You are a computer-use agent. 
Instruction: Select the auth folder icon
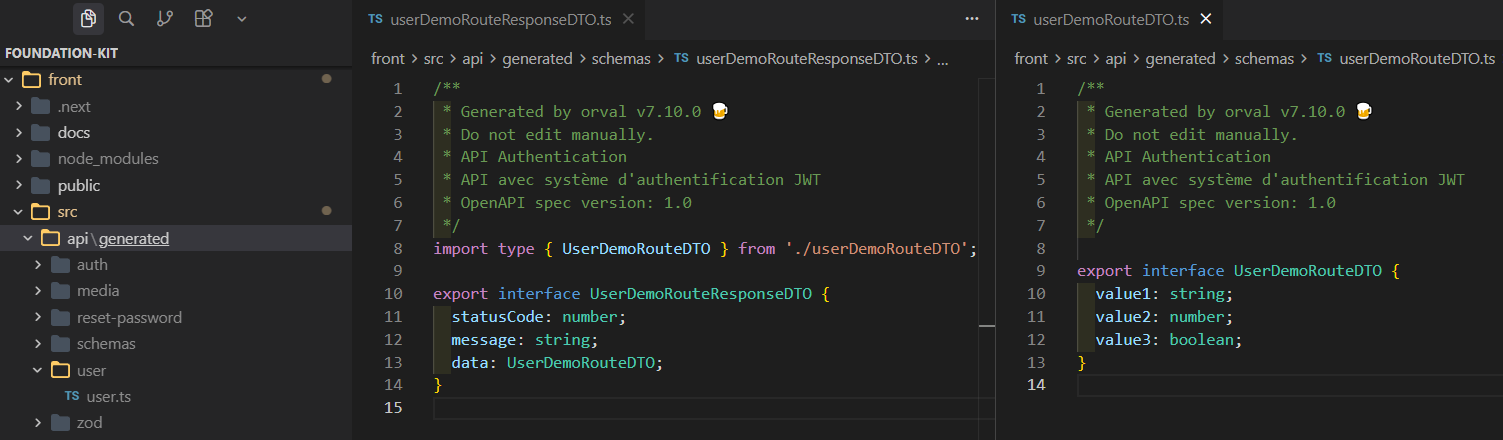tap(59, 264)
